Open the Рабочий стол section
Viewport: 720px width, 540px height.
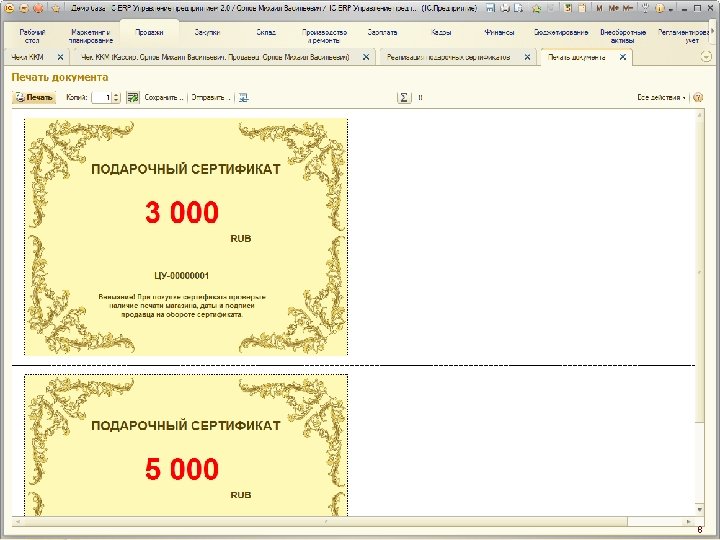click(33, 36)
